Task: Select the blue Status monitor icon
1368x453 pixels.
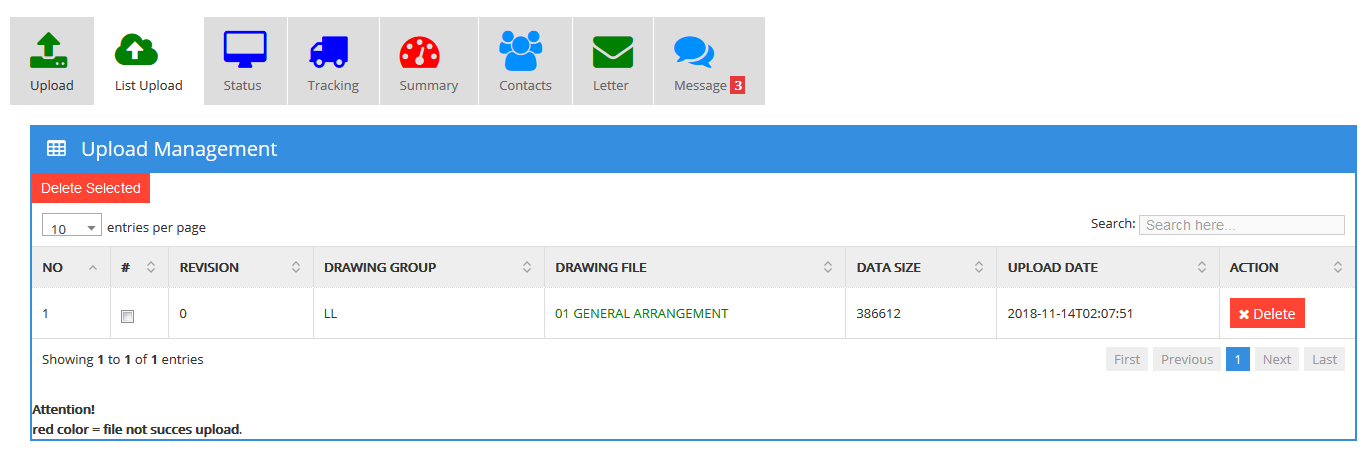Action: click(244, 49)
